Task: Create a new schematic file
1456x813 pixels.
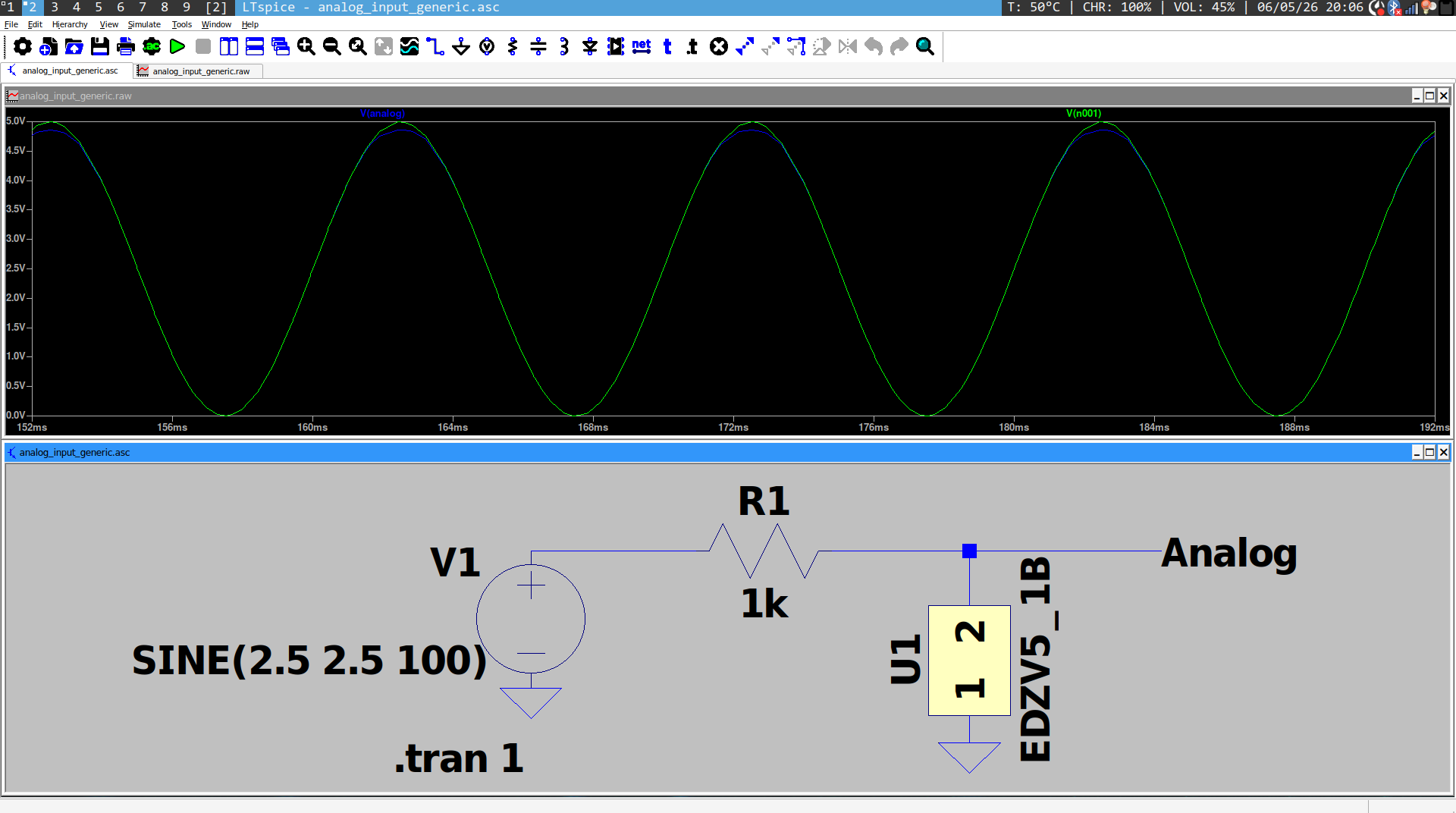Action: pyautogui.click(x=49, y=46)
